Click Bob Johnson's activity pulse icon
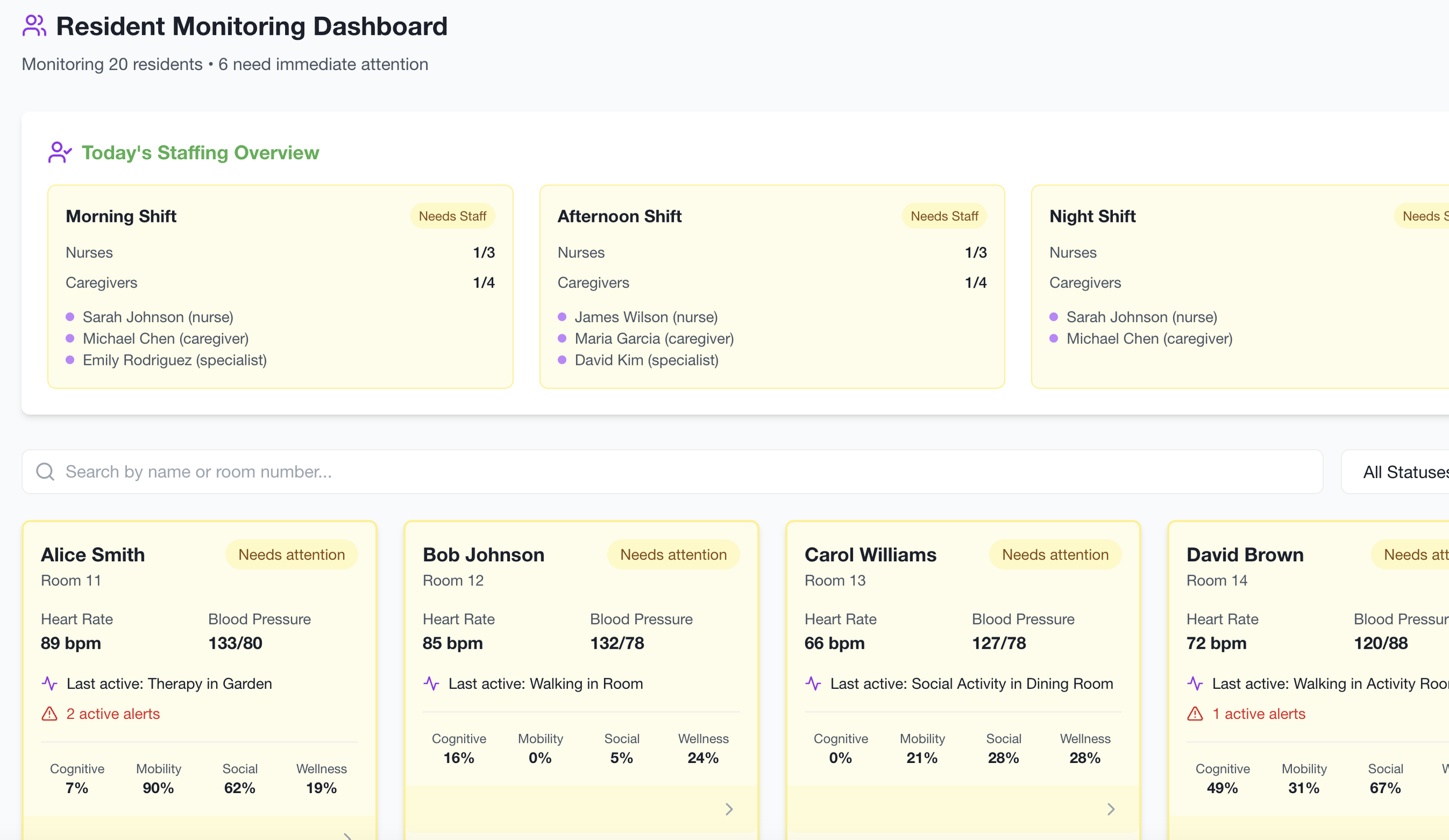 (431, 684)
